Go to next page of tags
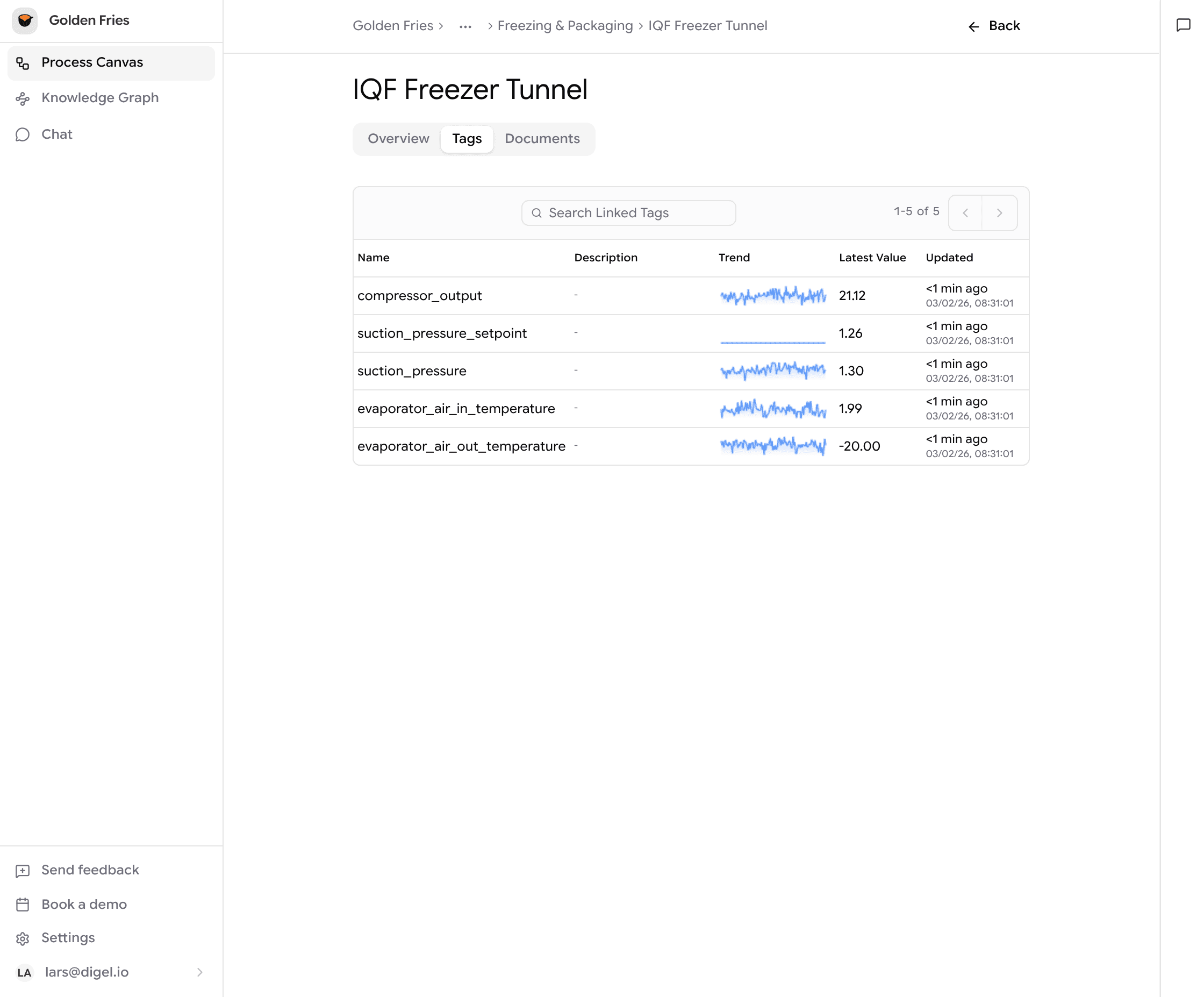The image size is (1204, 997). (x=999, y=213)
